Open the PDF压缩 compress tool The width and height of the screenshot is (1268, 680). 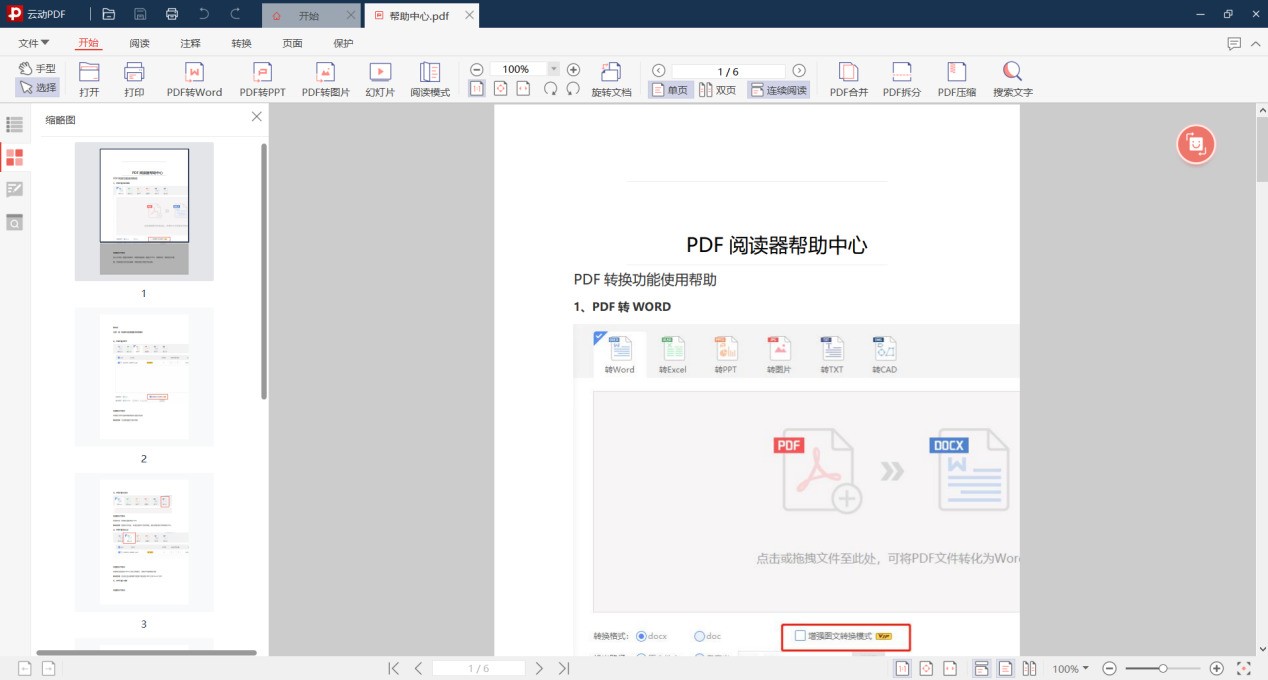pos(957,79)
